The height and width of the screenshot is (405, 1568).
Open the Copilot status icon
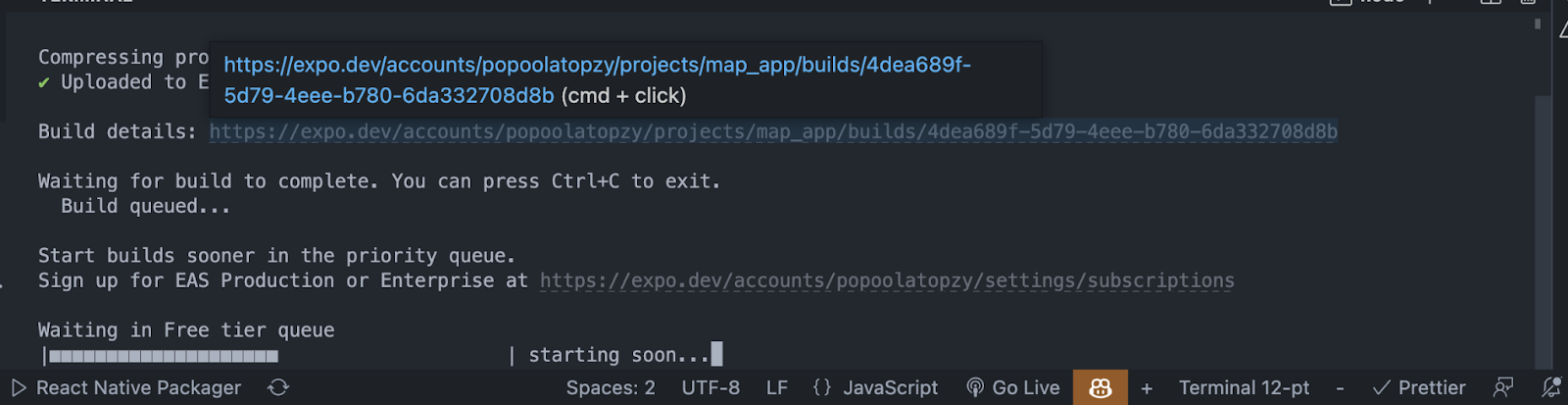click(x=1100, y=387)
